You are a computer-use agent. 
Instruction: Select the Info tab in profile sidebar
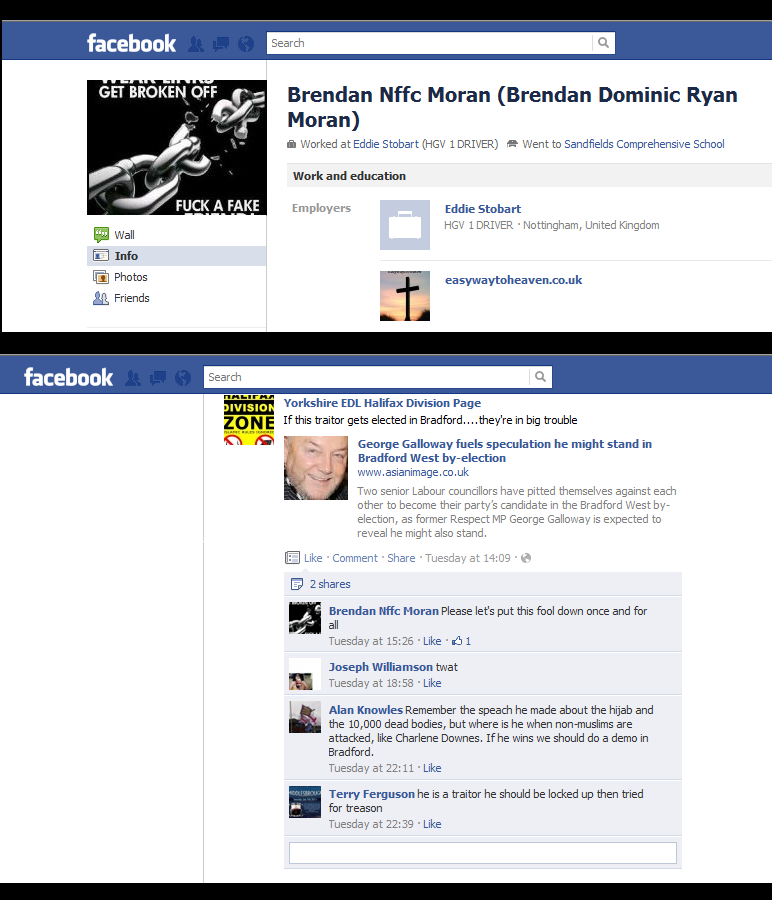[x=126, y=256]
